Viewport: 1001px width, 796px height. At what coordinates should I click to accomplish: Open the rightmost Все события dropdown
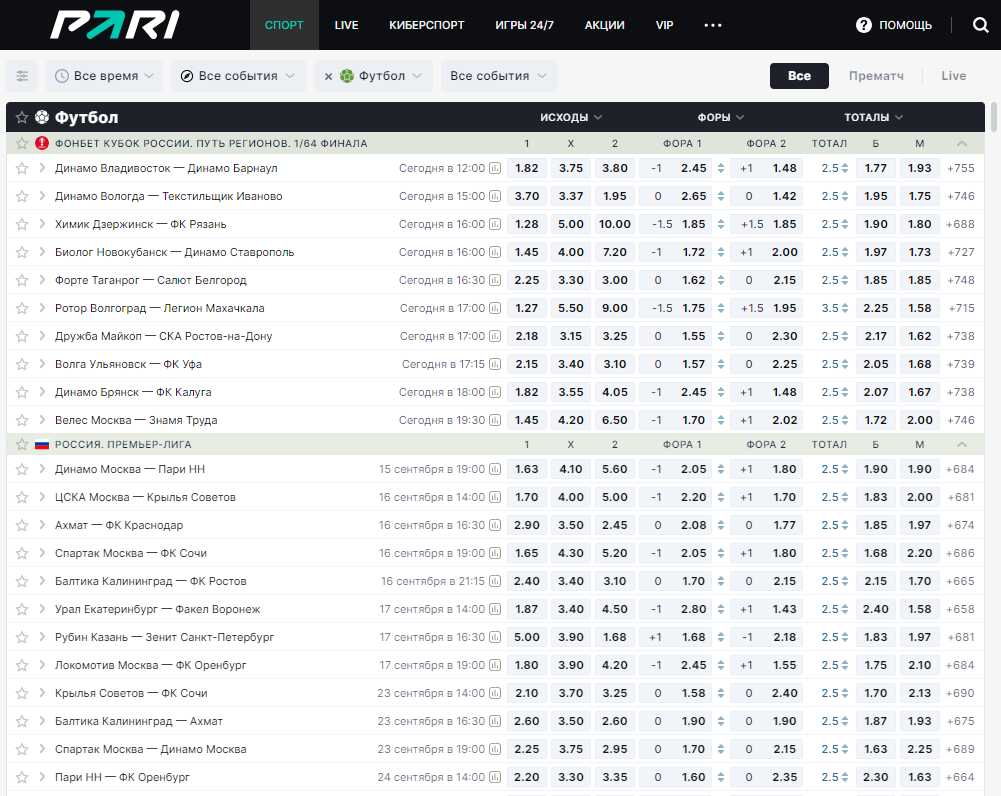(x=499, y=76)
